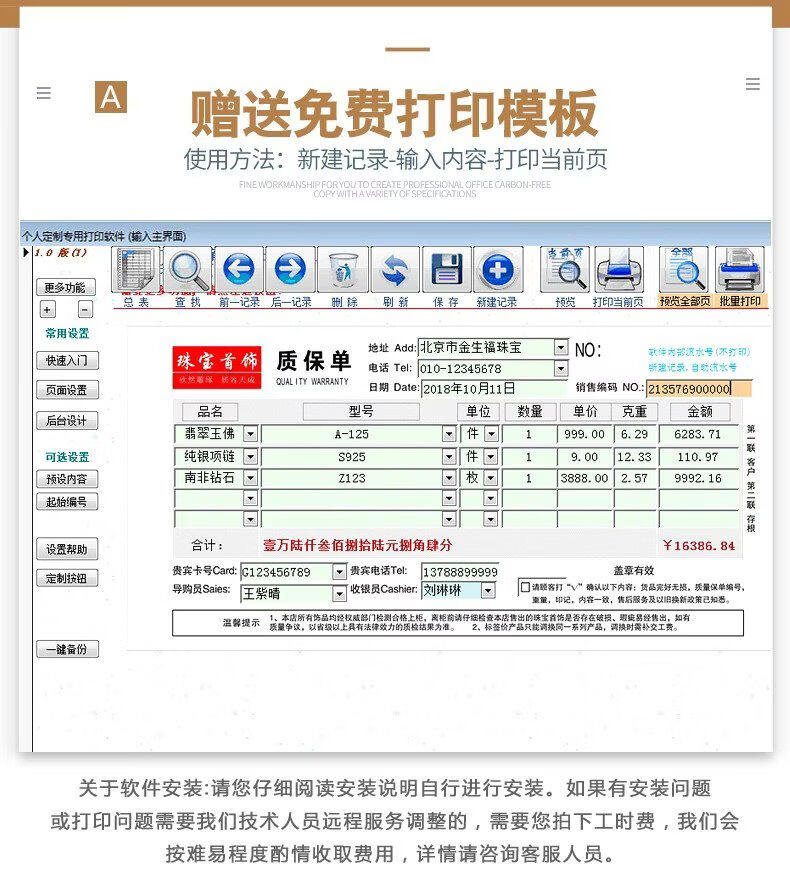The image size is (790, 880).
Task: Open the hamburger menu at top left
Action: click(x=43, y=93)
